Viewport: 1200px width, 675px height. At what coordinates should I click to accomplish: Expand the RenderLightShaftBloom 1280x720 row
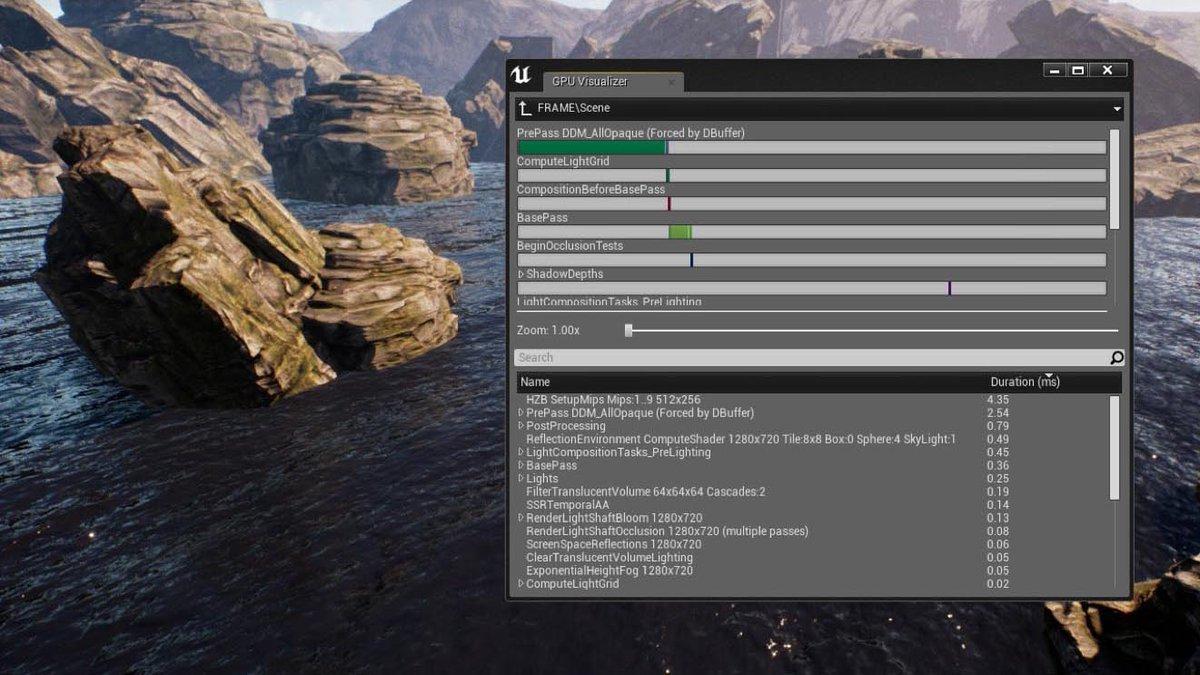(x=521, y=518)
